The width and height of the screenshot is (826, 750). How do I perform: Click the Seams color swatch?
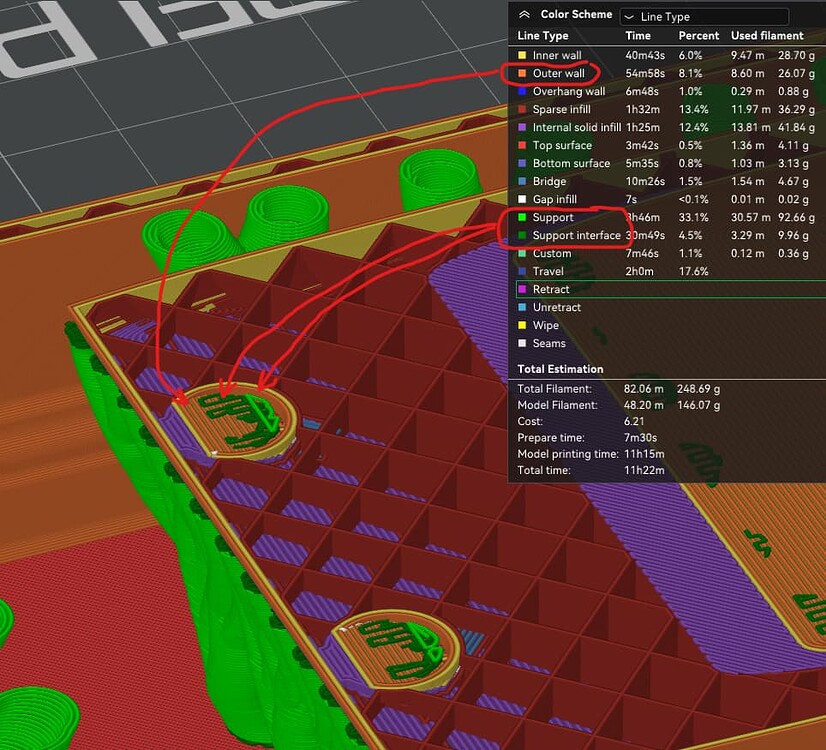tap(522, 343)
